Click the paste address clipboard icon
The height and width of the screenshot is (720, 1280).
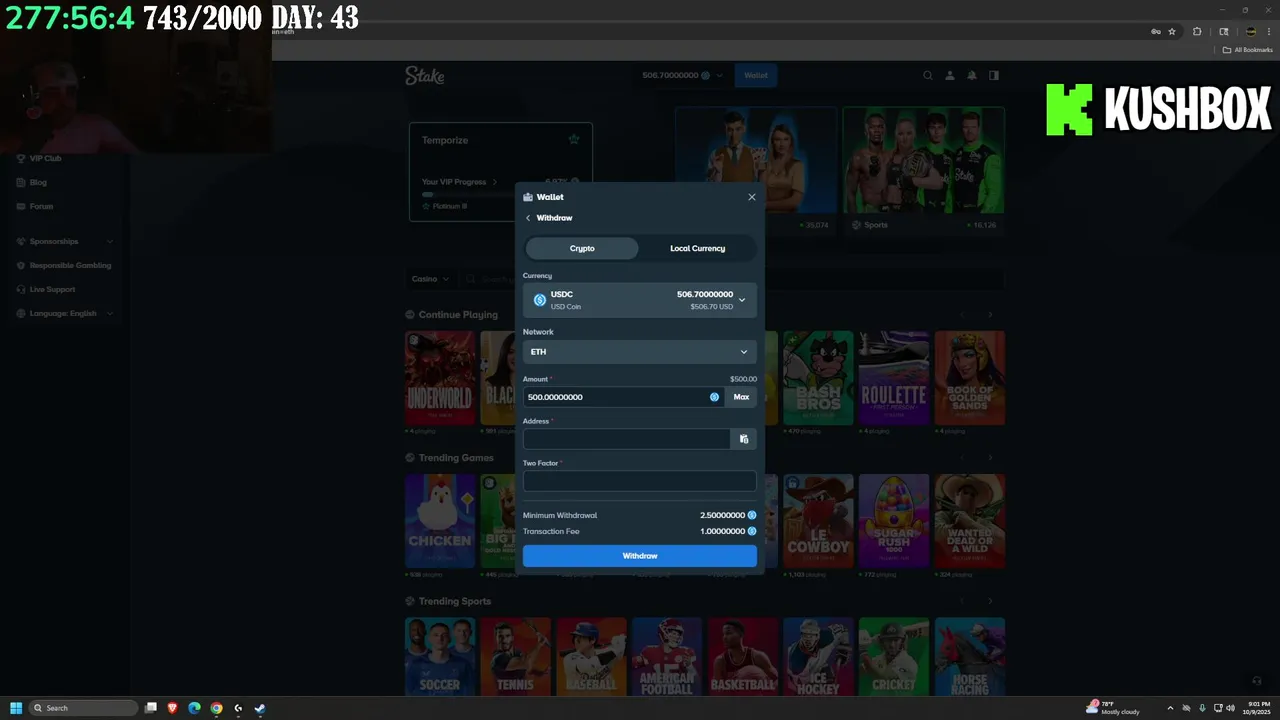pos(744,439)
